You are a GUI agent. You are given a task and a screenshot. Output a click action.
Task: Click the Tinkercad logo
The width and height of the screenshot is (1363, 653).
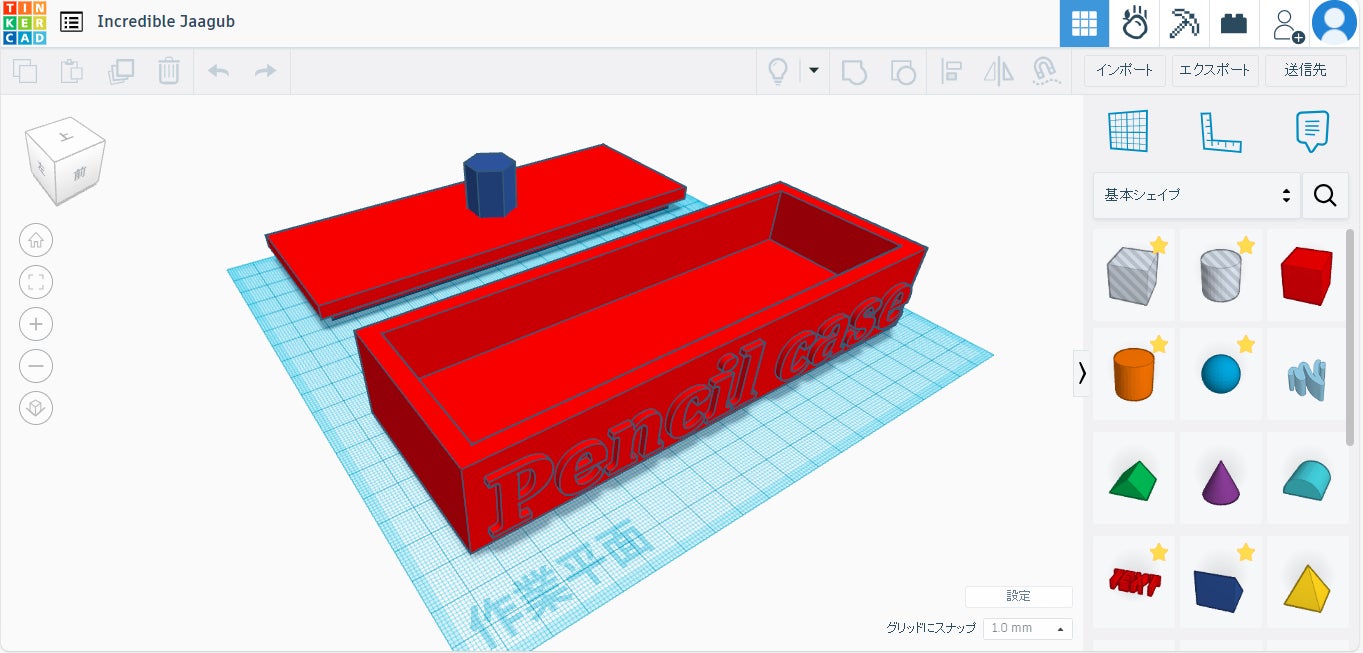coord(24,22)
